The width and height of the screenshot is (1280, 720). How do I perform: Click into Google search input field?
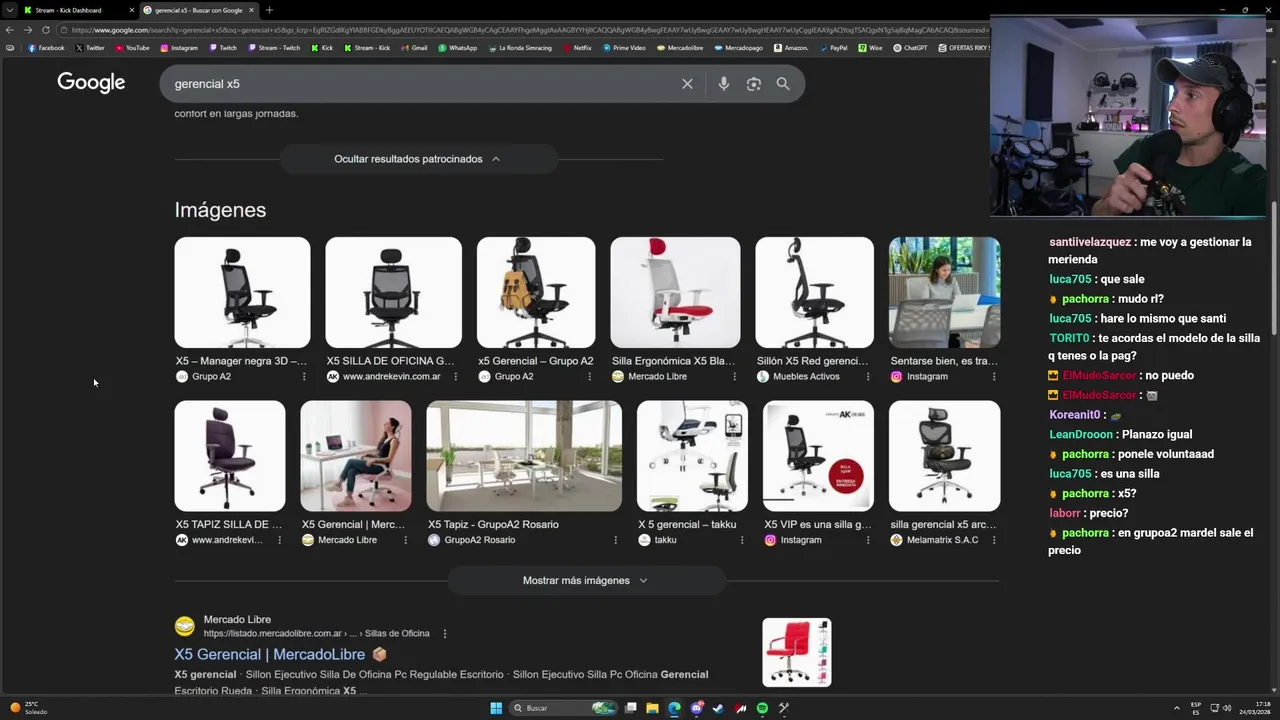point(420,84)
